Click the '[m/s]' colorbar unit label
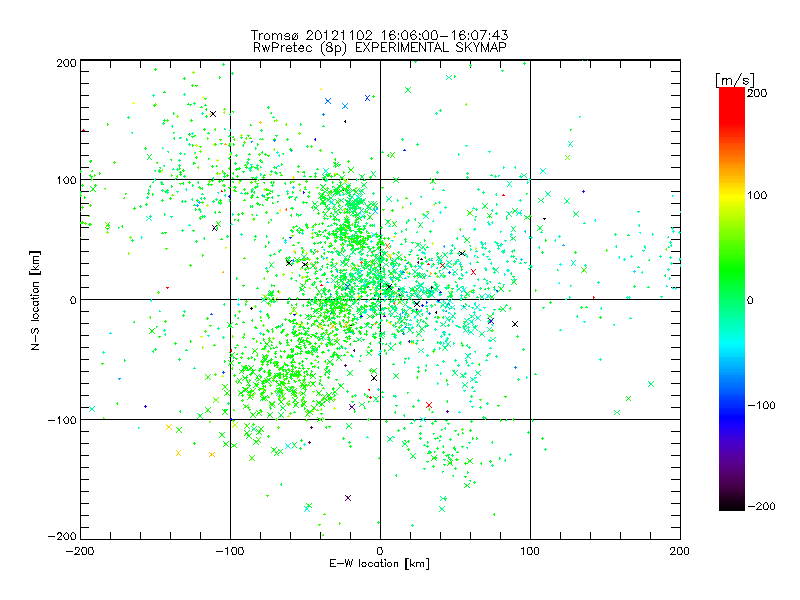Screen dimensions: 800x600 [x=735, y=80]
